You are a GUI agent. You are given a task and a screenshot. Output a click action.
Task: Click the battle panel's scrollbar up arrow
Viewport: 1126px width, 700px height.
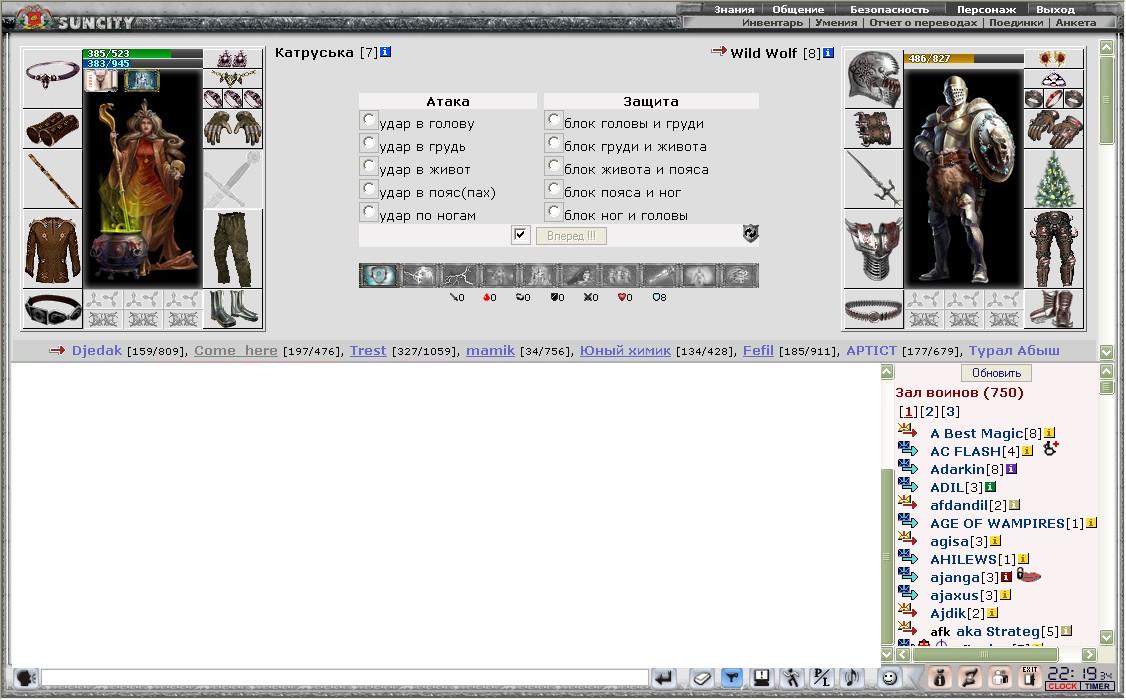coord(1107,48)
